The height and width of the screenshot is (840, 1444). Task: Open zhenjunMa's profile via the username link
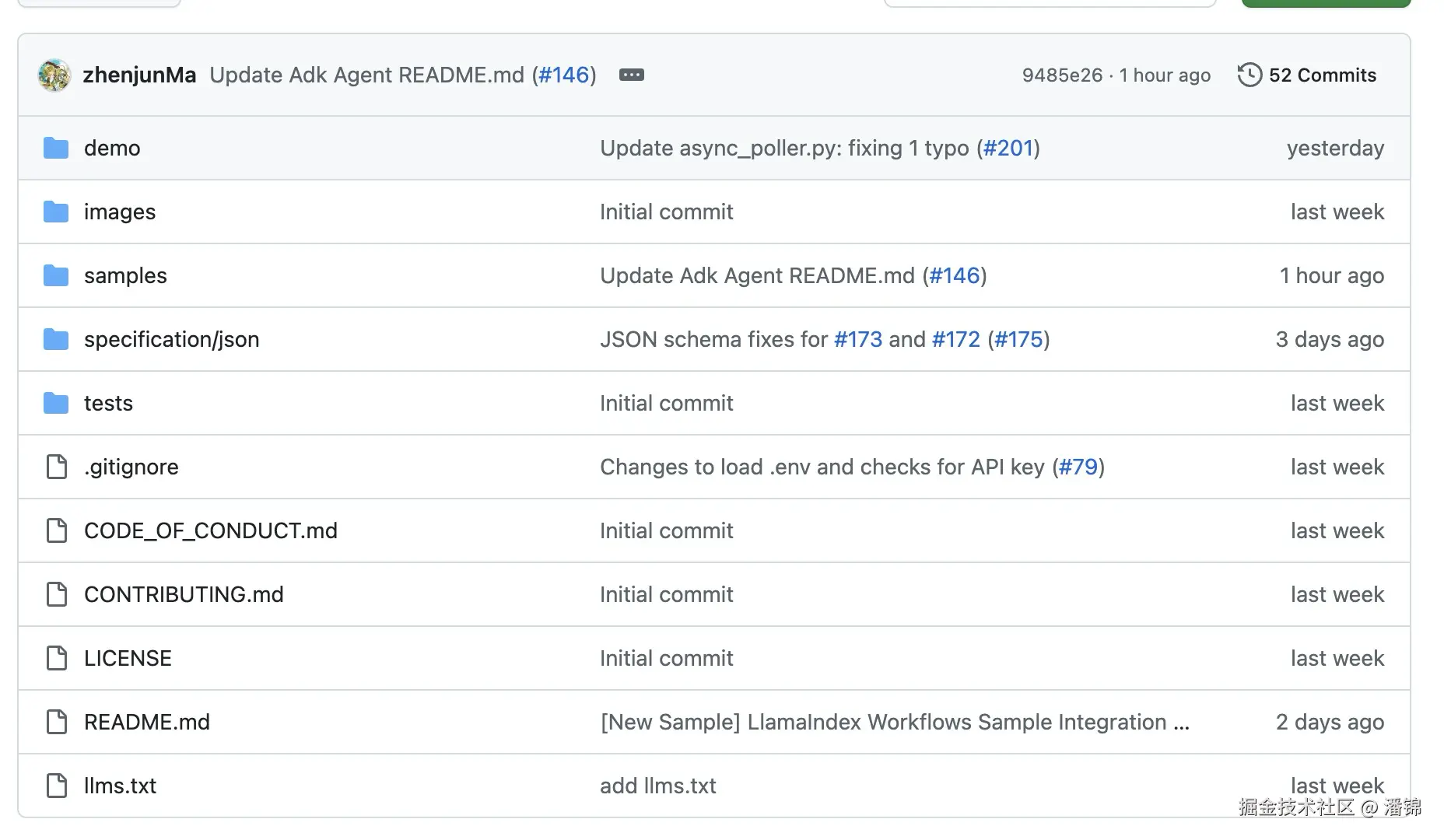point(139,75)
